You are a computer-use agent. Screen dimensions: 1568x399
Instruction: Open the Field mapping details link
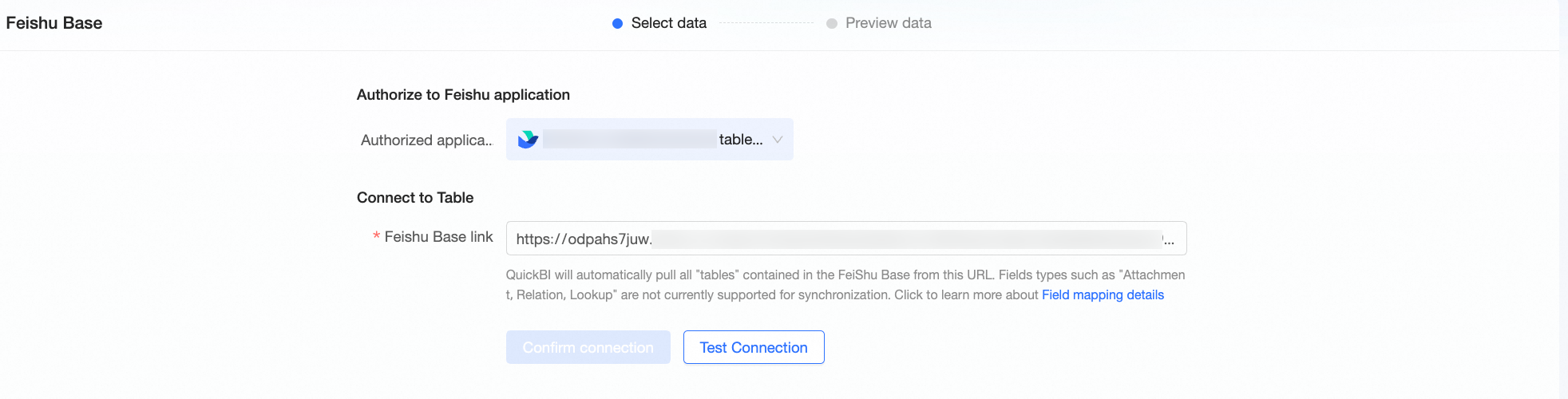click(x=1103, y=294)
